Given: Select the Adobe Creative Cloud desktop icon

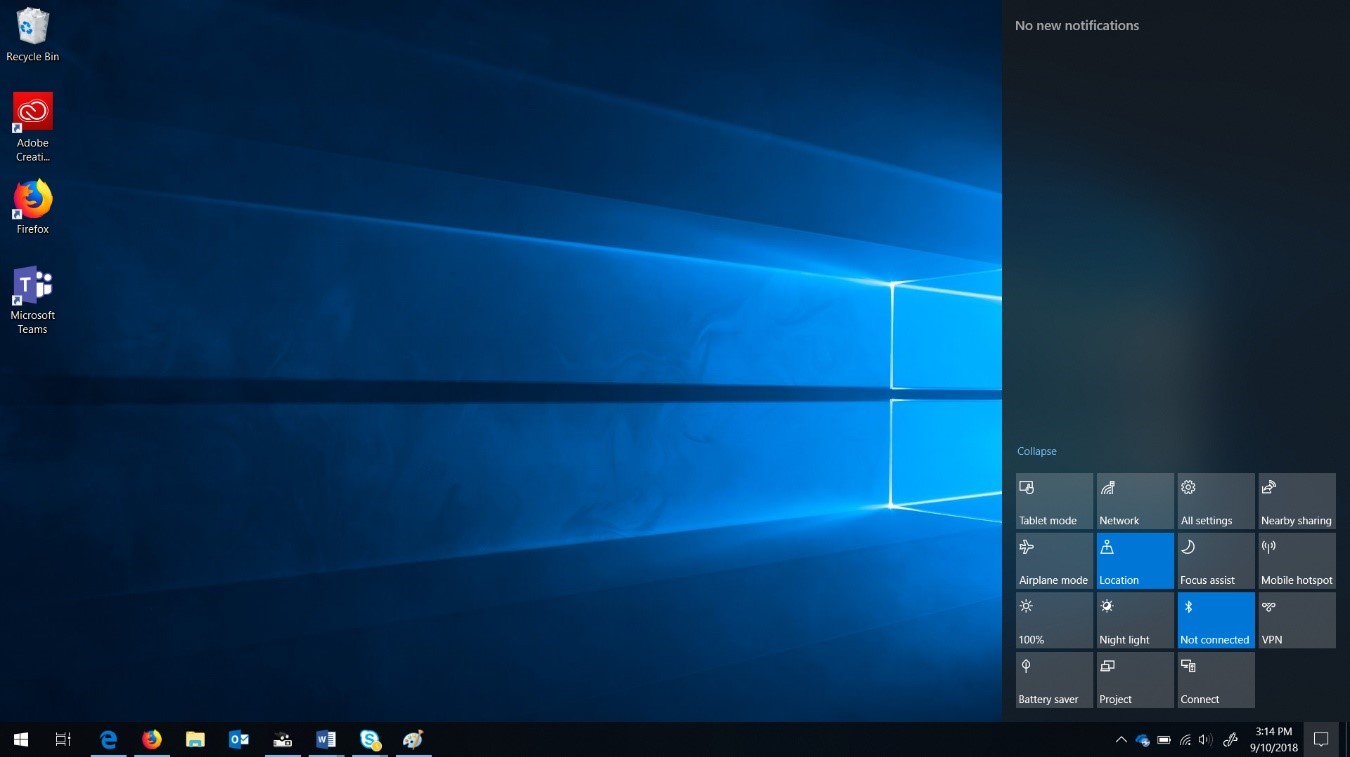Looking at the screenshot, I should 32,126.
